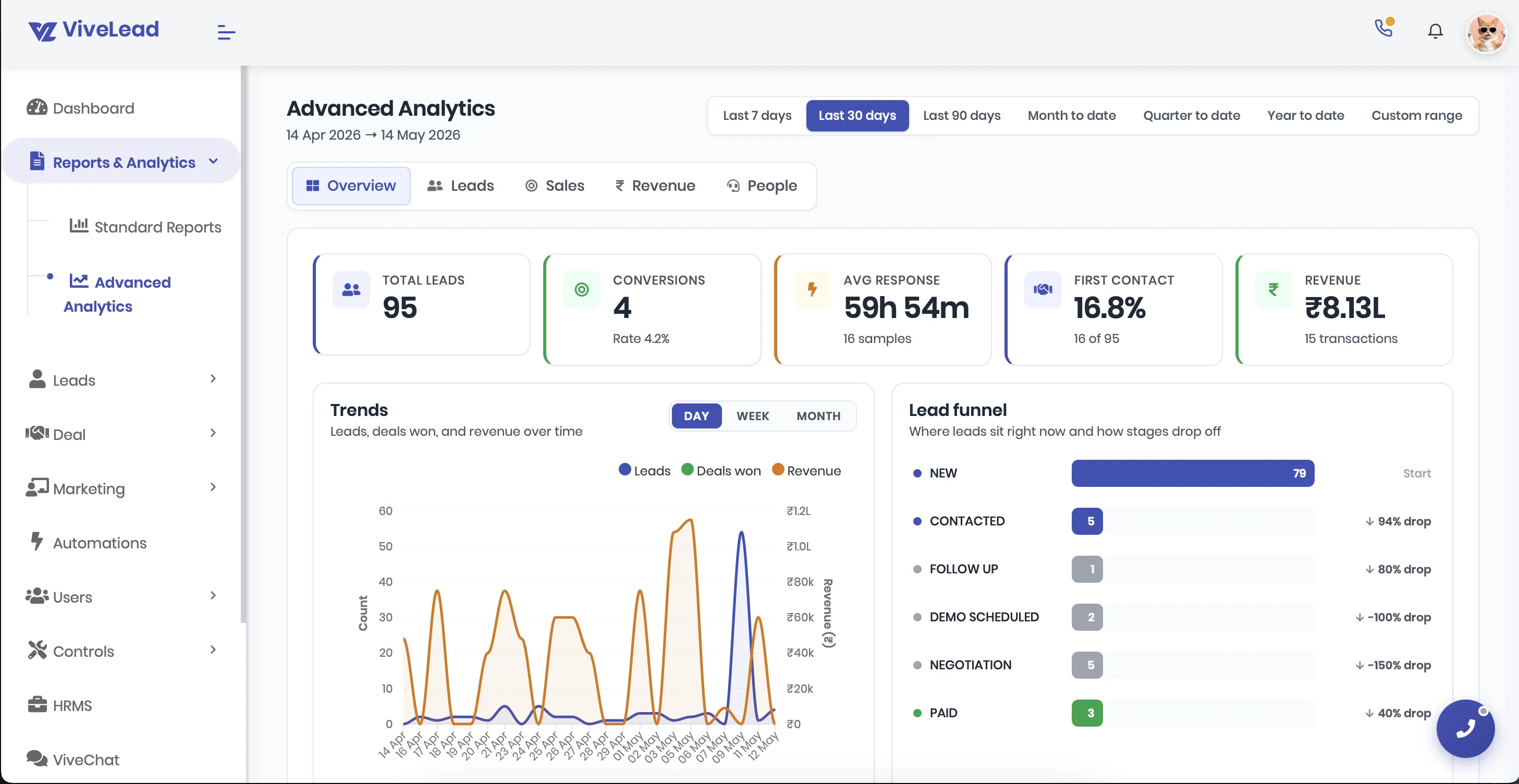Select Quarter to date range

(1192, 116)
